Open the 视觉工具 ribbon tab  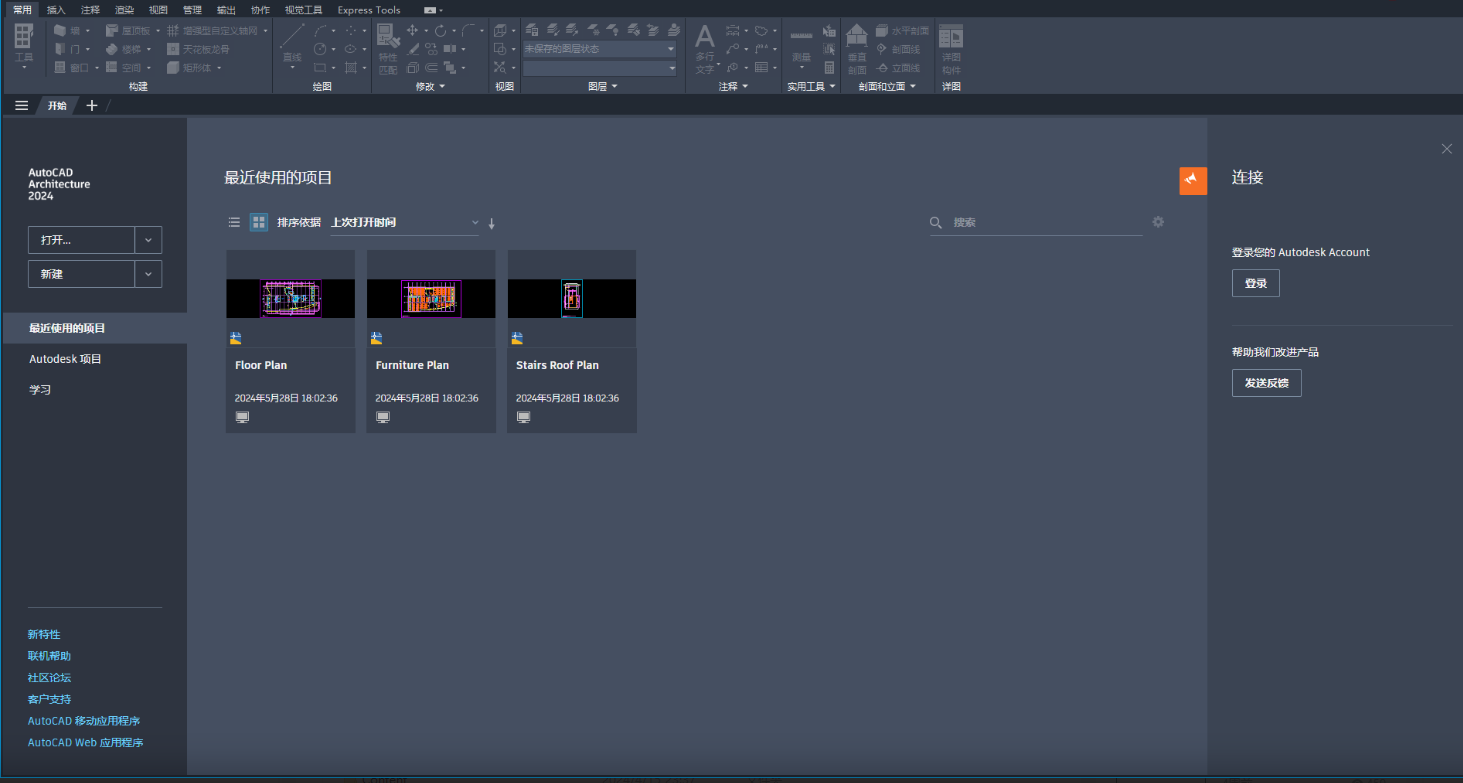[x=303, y=10]
